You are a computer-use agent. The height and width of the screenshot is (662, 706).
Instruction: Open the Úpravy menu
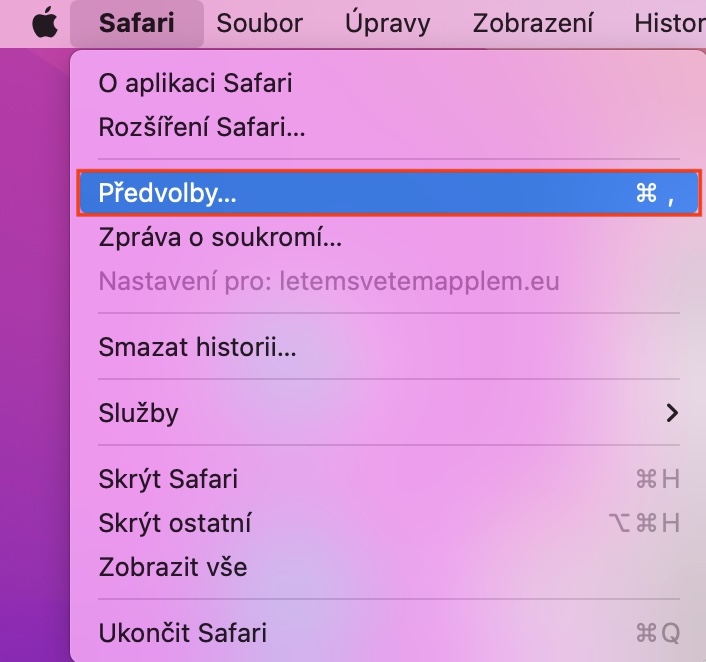click(388, 23)
